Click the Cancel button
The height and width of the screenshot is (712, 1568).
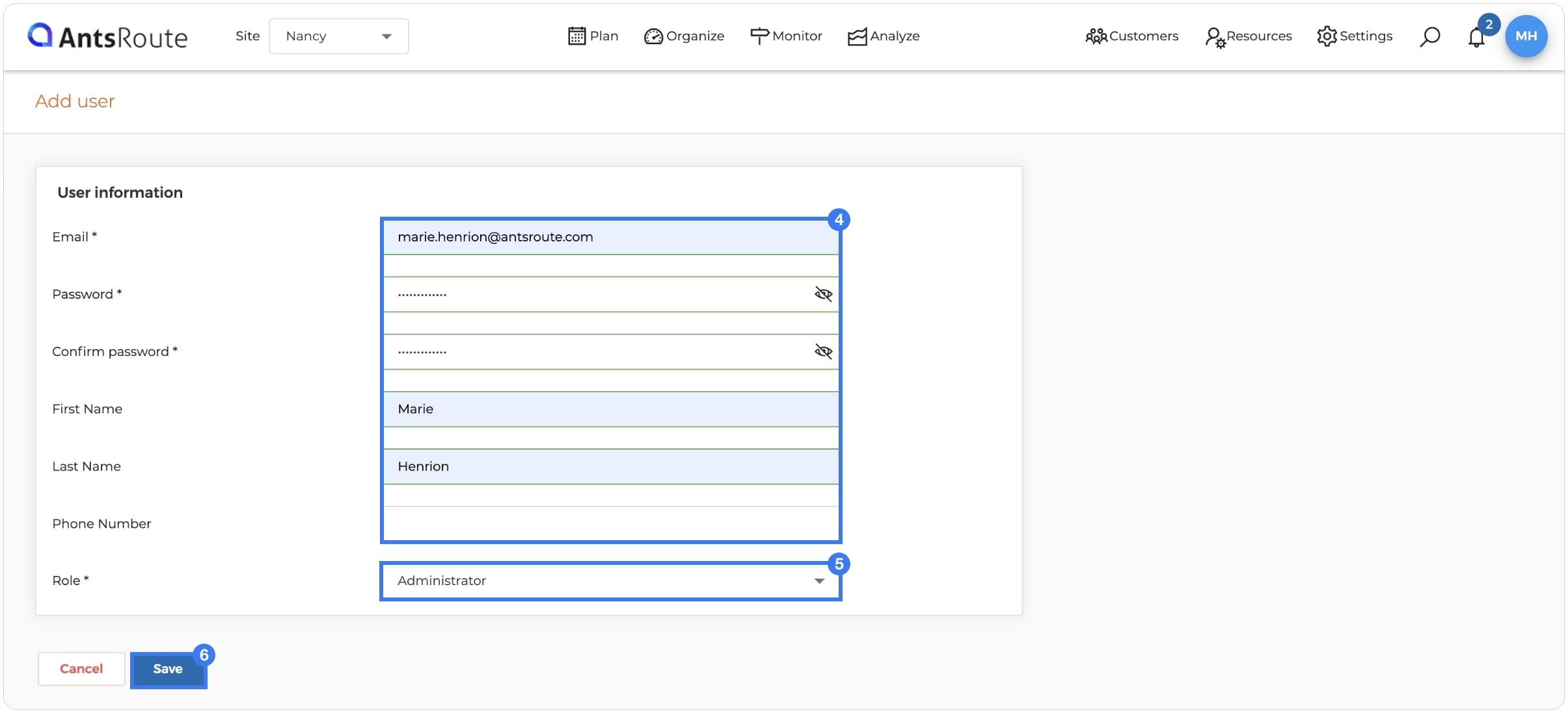[x=81, y=669]
